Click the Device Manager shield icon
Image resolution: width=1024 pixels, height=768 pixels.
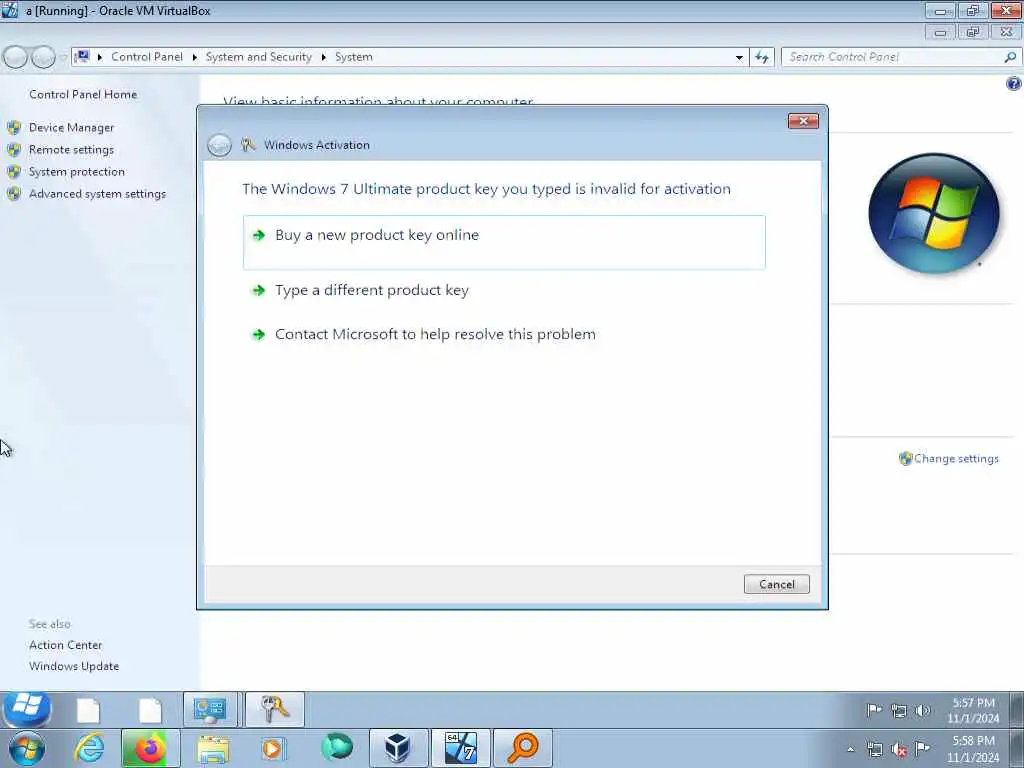14,127
